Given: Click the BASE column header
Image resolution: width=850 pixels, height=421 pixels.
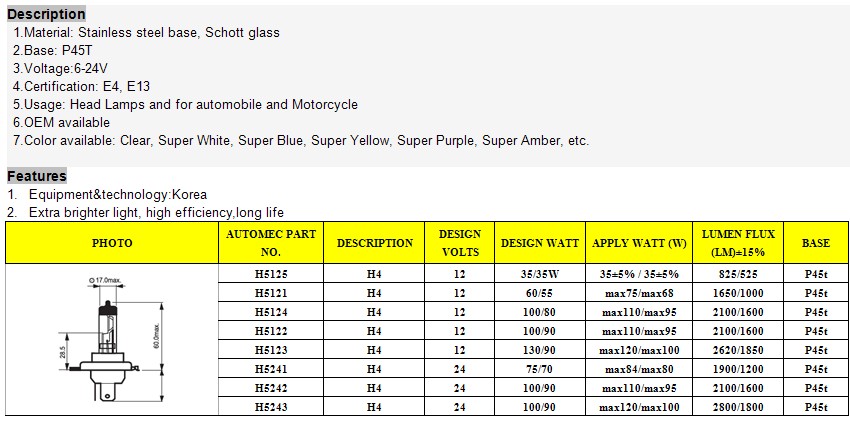Looking at the screenshot, I should 816,243.
